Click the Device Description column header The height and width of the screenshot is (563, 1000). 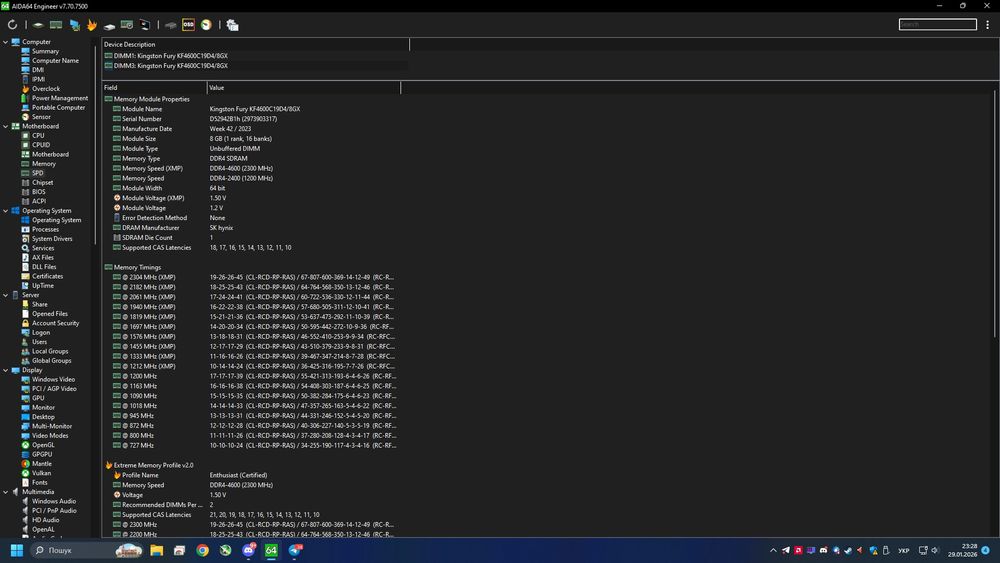(x=255, y=45)
